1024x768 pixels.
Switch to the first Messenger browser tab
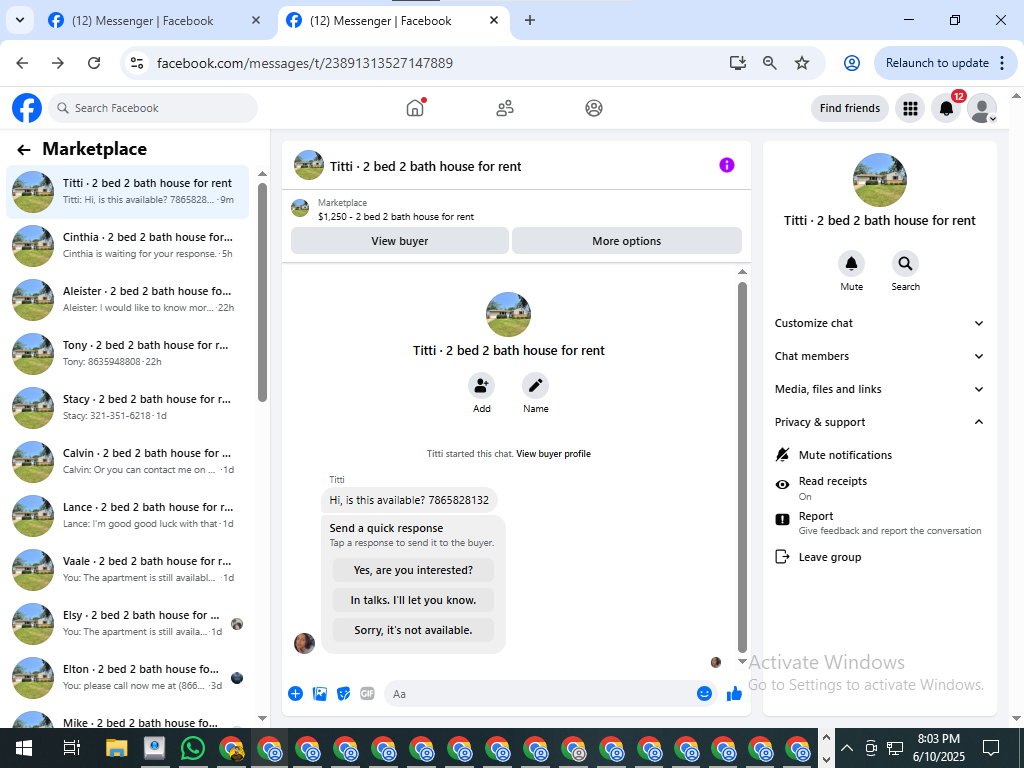click(x=155, y=20)
